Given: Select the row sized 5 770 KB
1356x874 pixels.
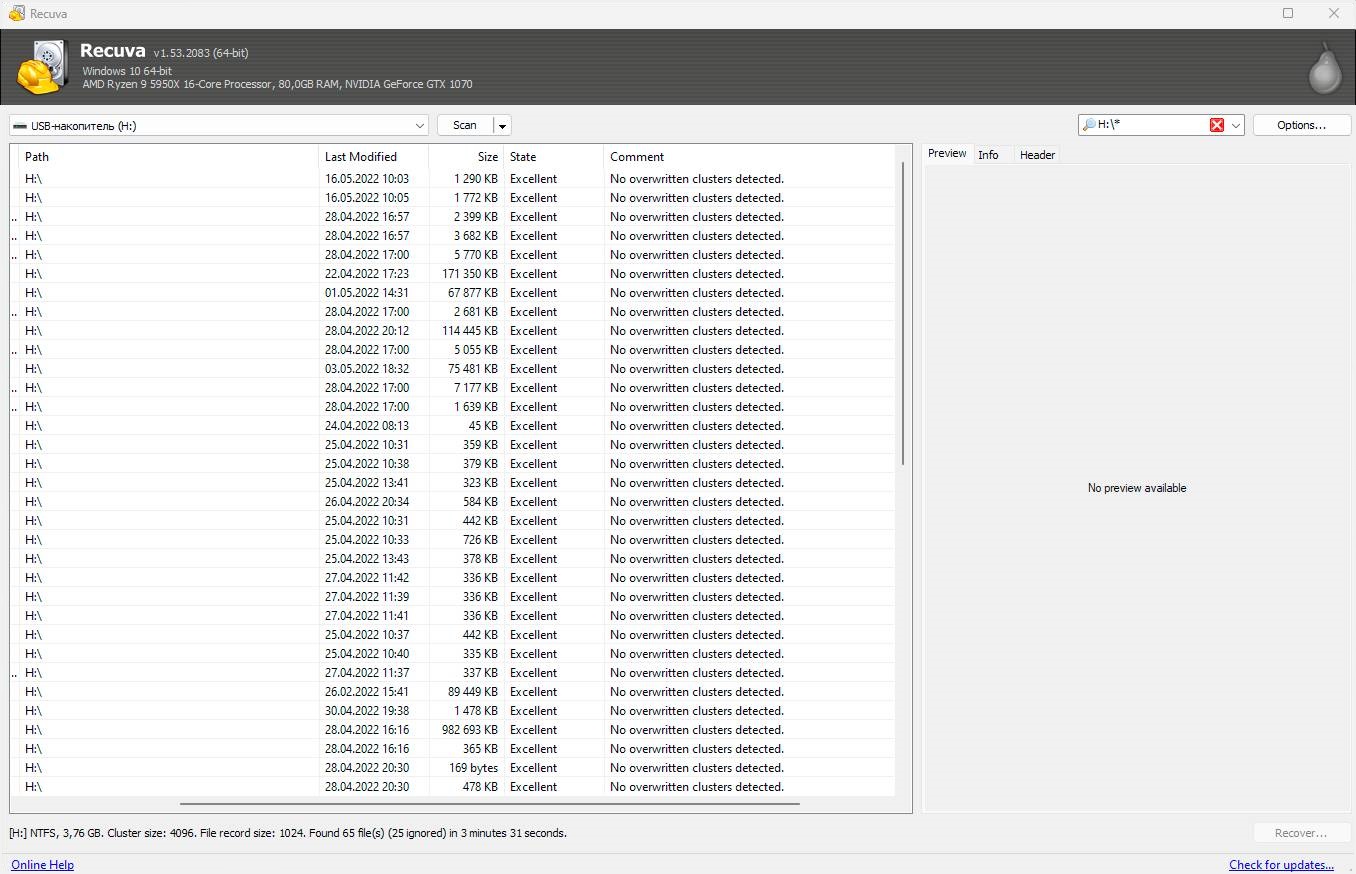Looking at the screenshot, I should pos(453,255).
